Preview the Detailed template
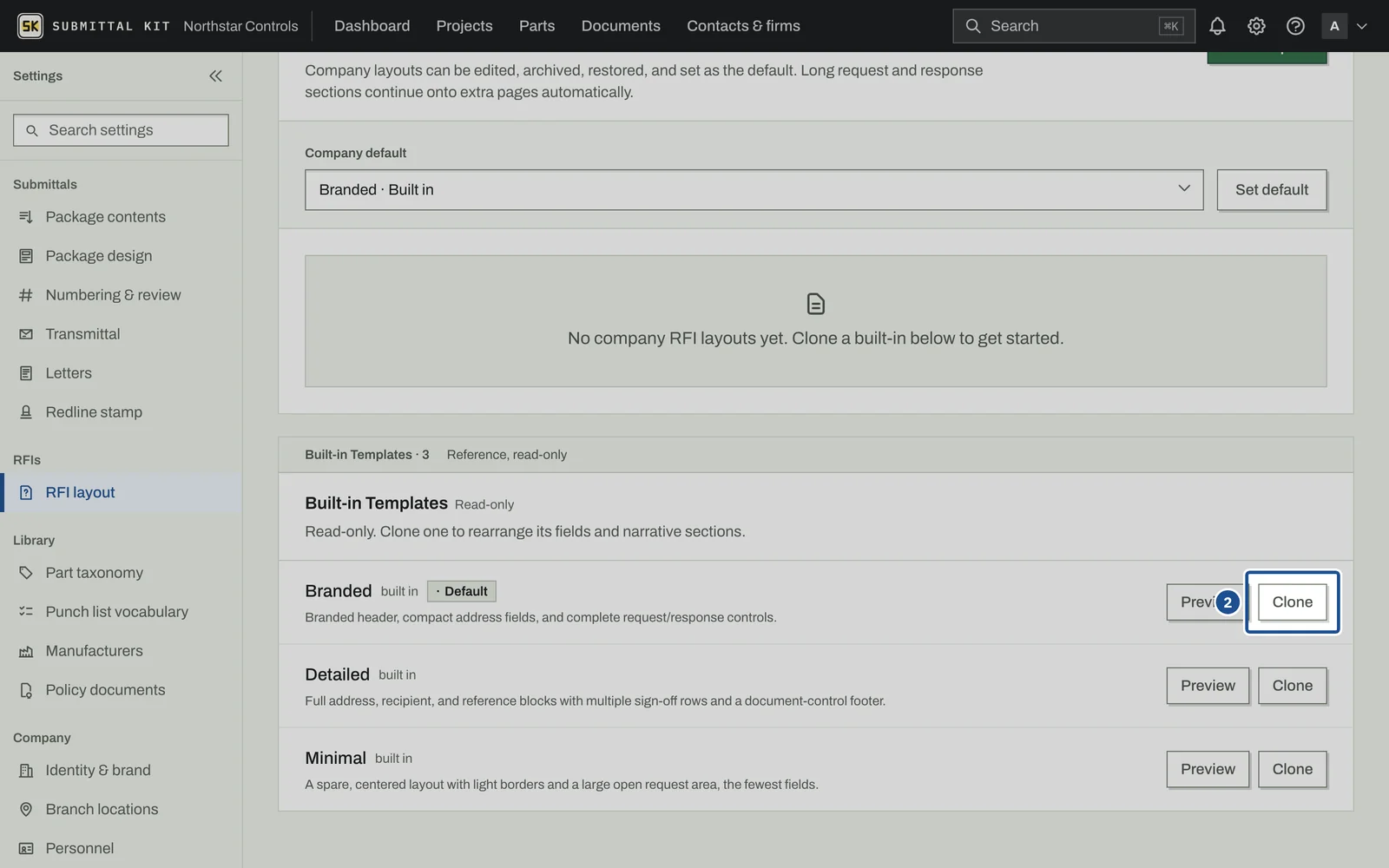 click(x=1208, y=686)
